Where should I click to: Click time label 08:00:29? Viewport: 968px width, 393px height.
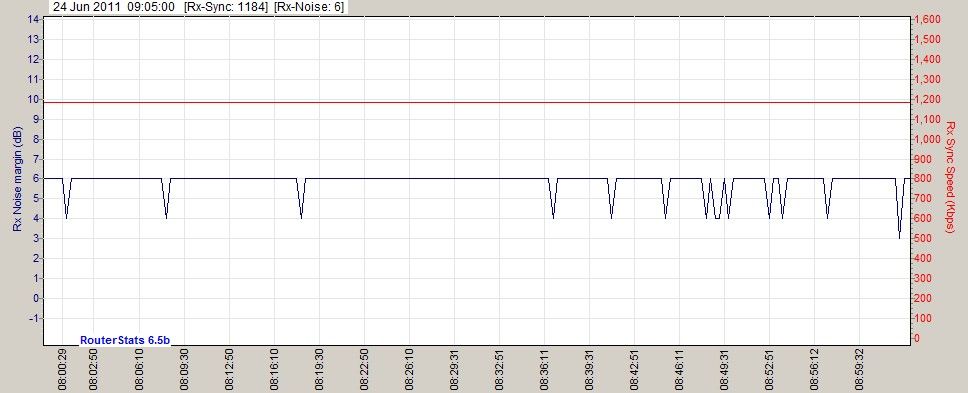pyautogui.click(x=62, y=371)
